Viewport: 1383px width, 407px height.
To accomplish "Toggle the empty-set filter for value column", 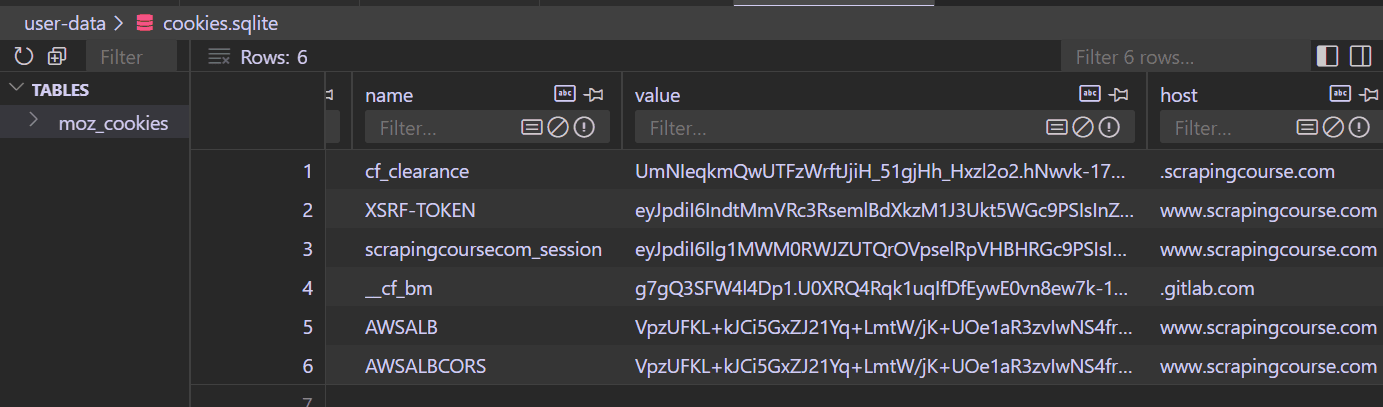I will [x=1083, y=127].
